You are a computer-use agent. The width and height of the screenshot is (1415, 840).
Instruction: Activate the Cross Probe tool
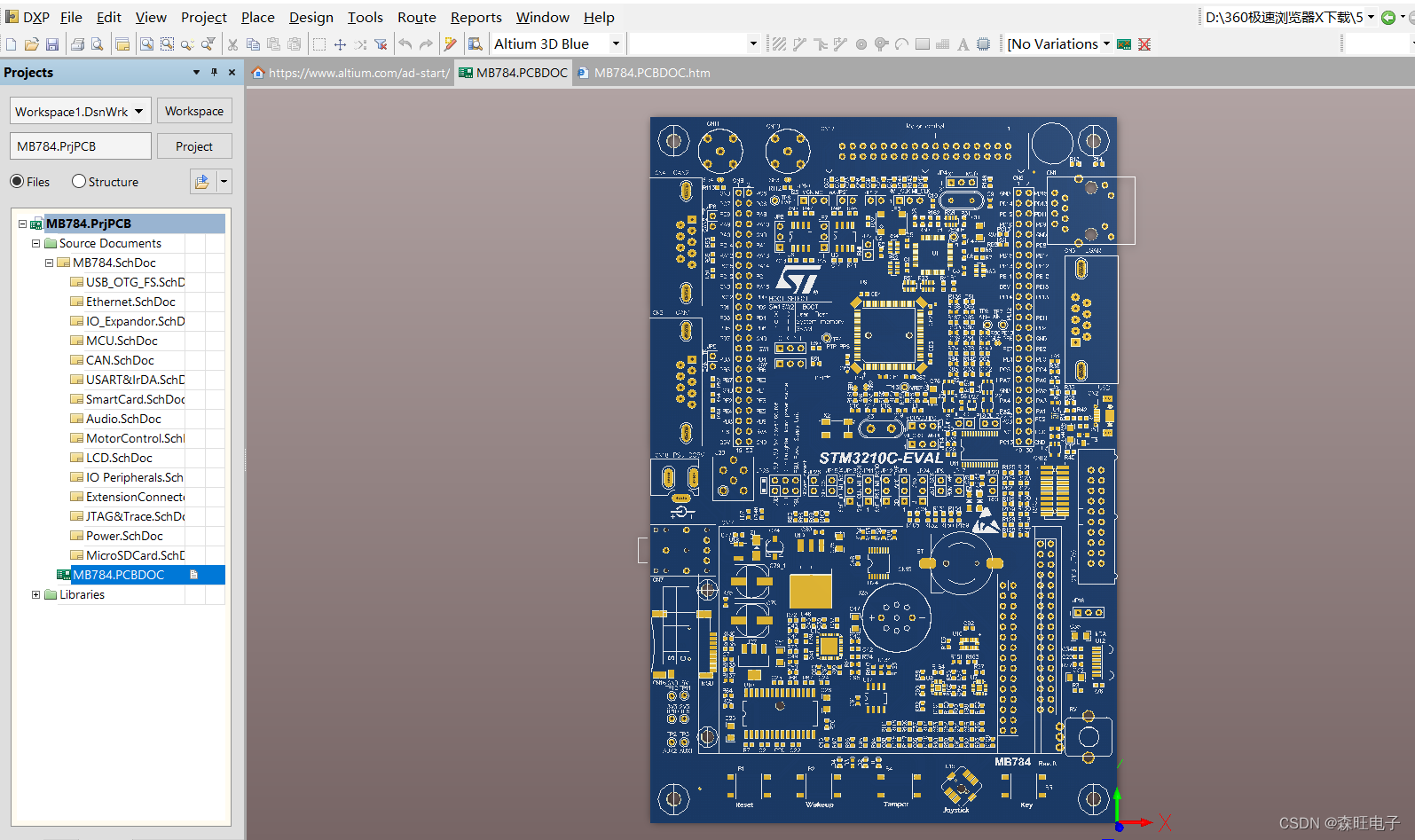tap(451, 44)
